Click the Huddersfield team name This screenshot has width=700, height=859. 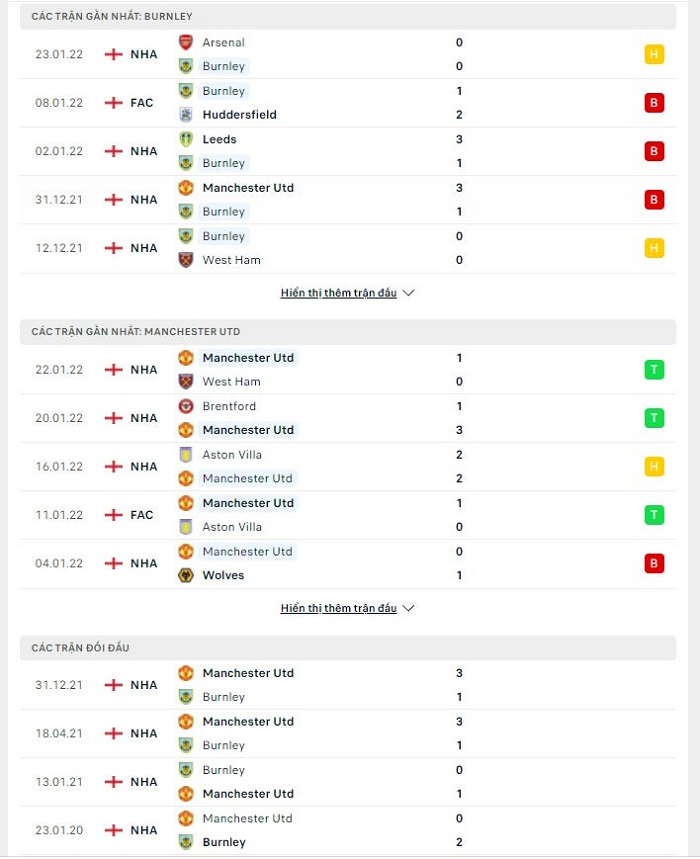[x=239, y=114]
